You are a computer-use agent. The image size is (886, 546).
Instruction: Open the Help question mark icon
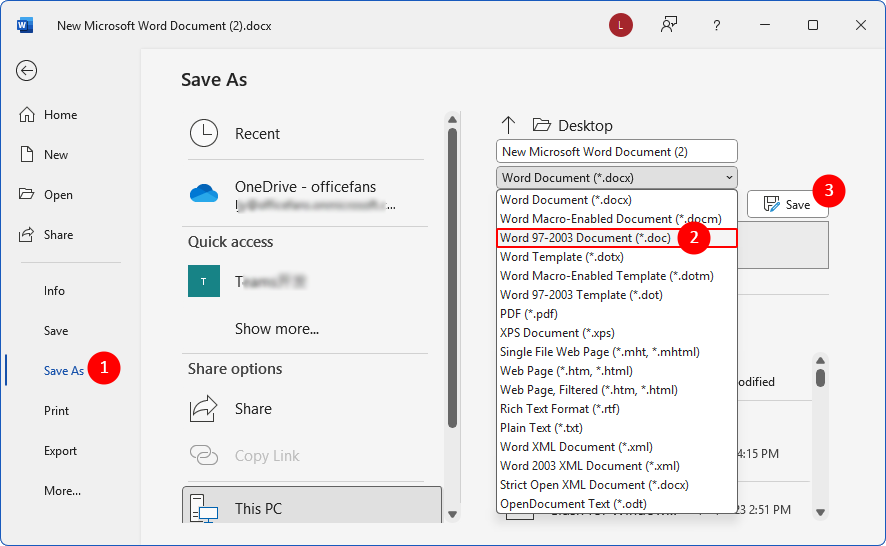pos(717,25)
